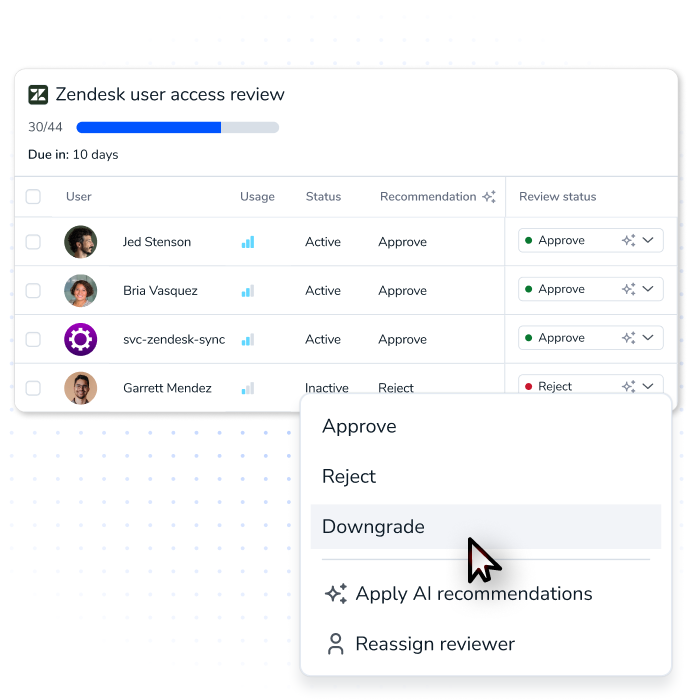Screen dimensions: 700x700
Task: Click Reassign reviewer option
Action: tap(434, 644)
